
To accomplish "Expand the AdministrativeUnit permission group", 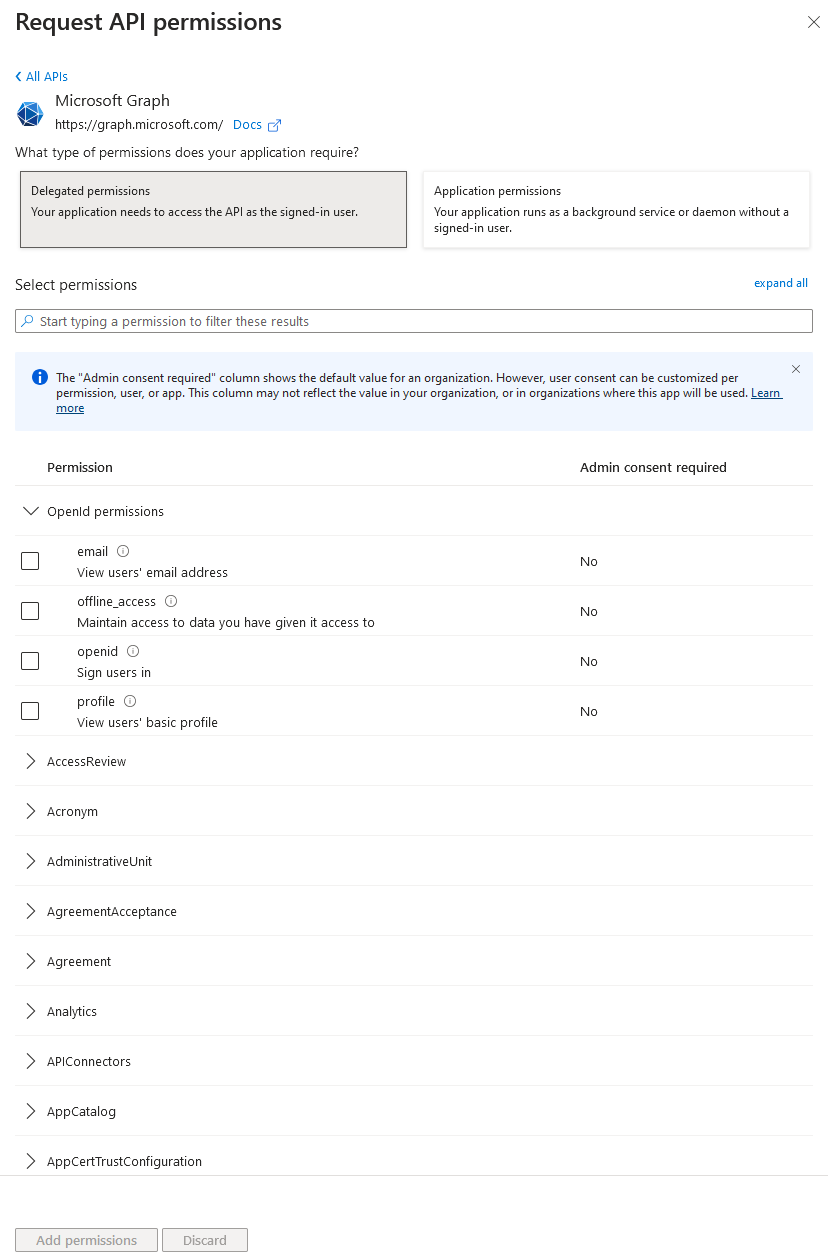I will [30, 861].
